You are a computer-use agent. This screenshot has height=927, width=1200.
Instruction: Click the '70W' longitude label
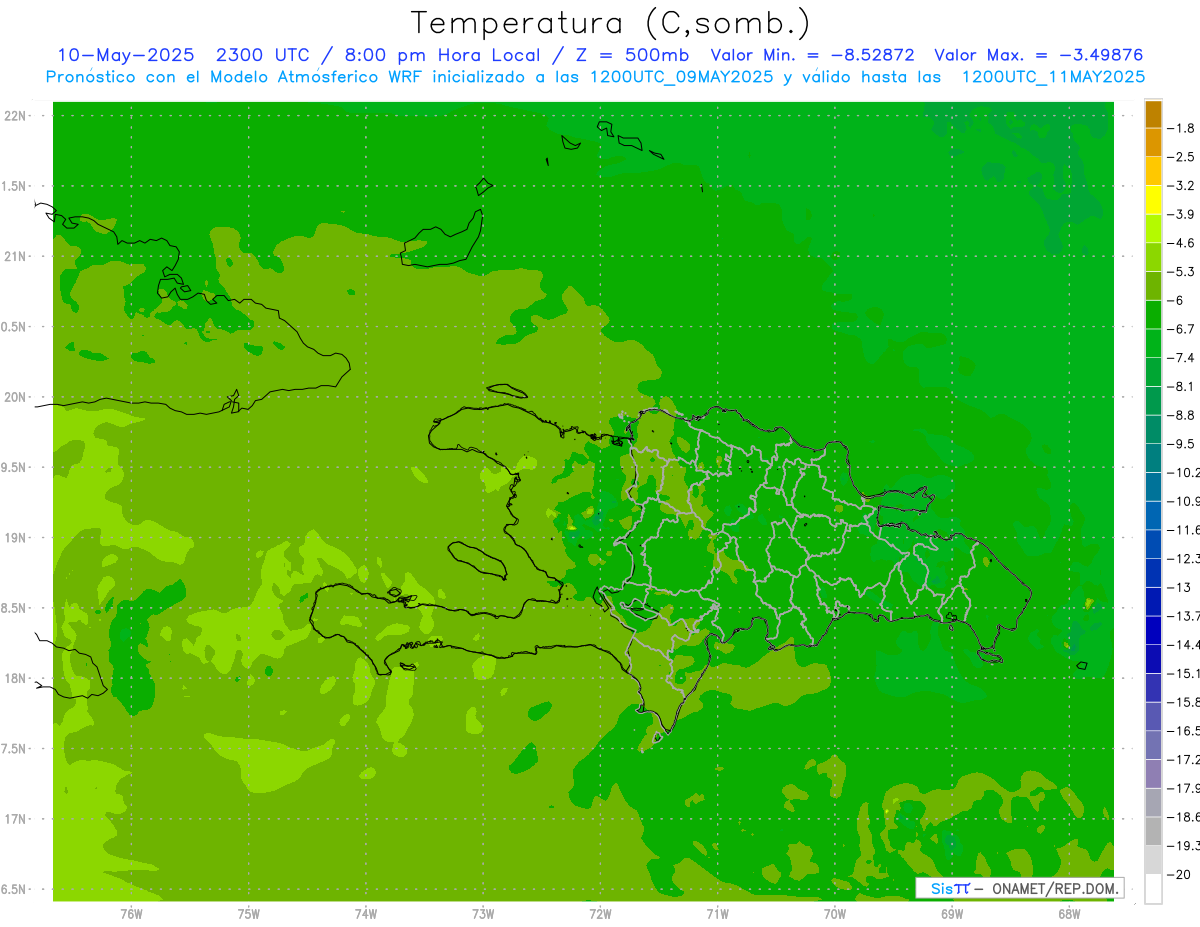coord(835,914)
